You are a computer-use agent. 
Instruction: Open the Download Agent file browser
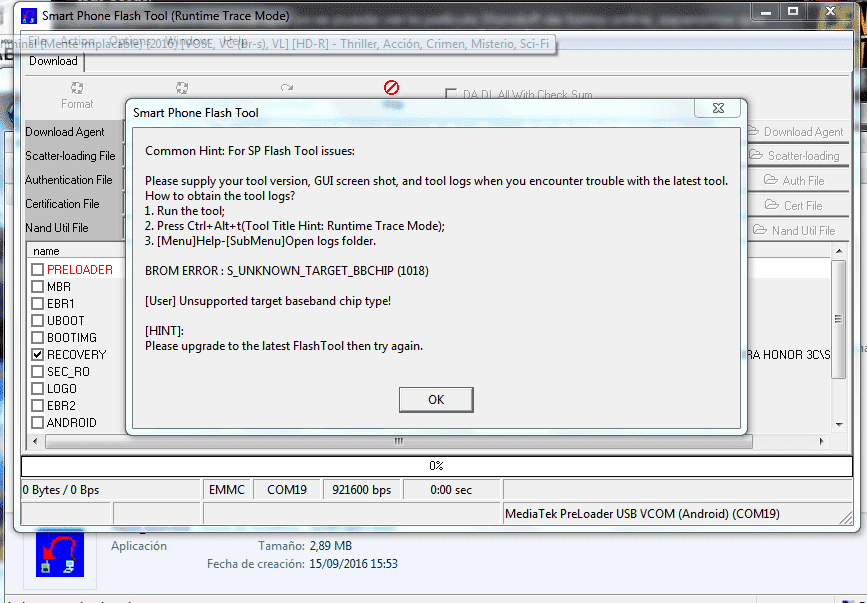(796, 132)
